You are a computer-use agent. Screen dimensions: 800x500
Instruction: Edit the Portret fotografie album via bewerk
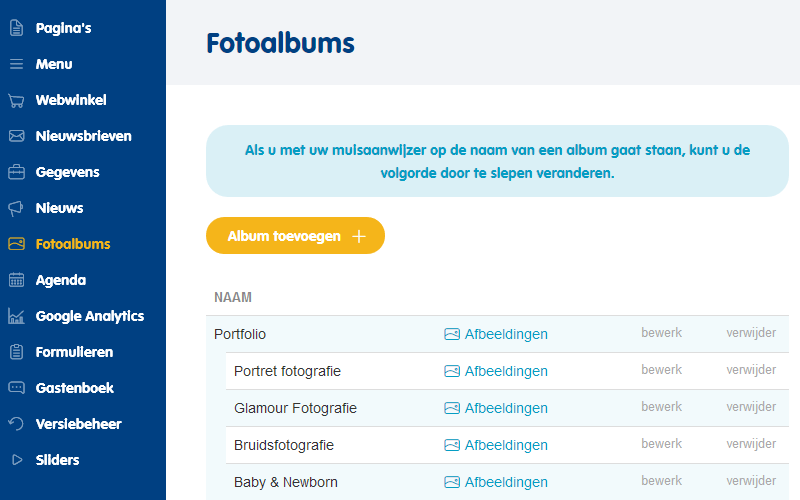(661, 370)
